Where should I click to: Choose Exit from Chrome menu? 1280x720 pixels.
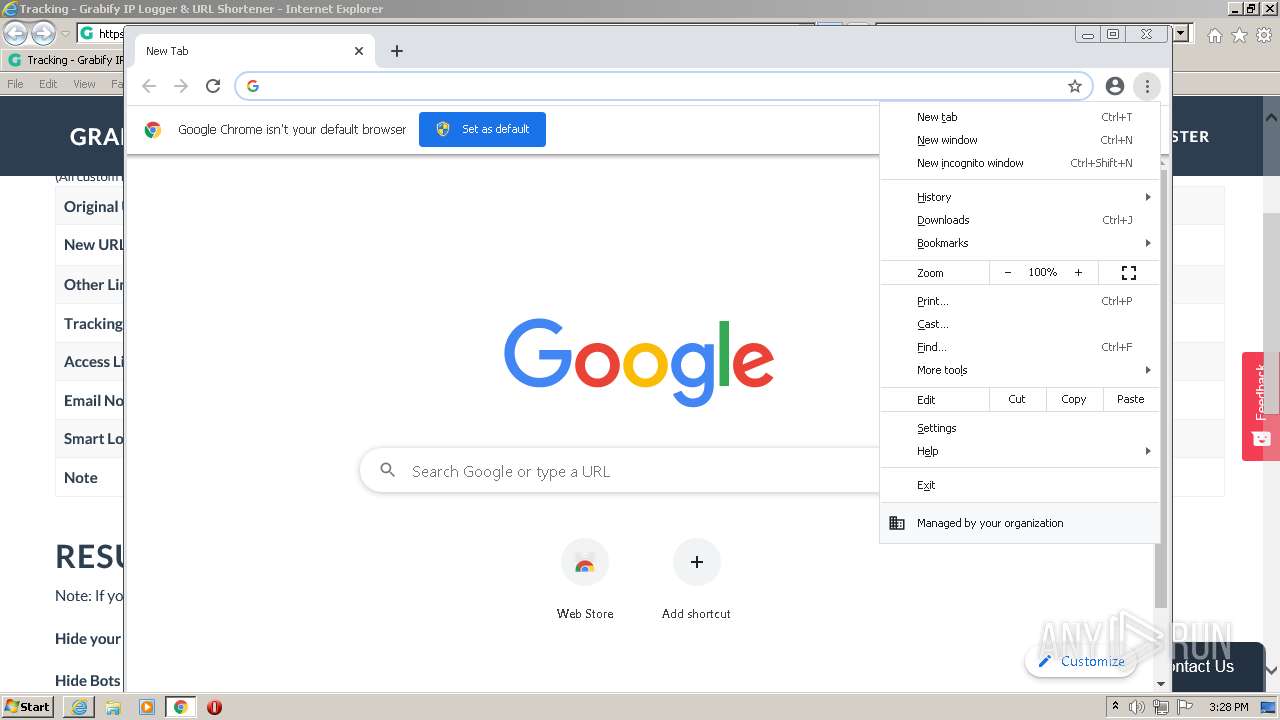point(1020,485)
